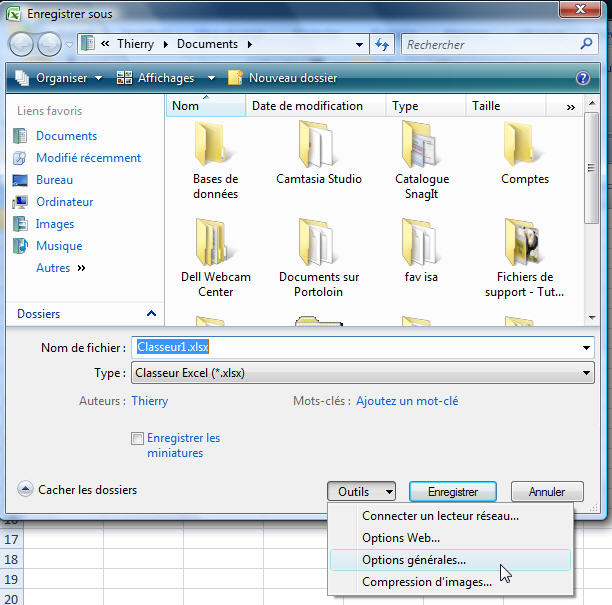
Task: Open the Bases de données folder
Action: (x=215, y=160)
